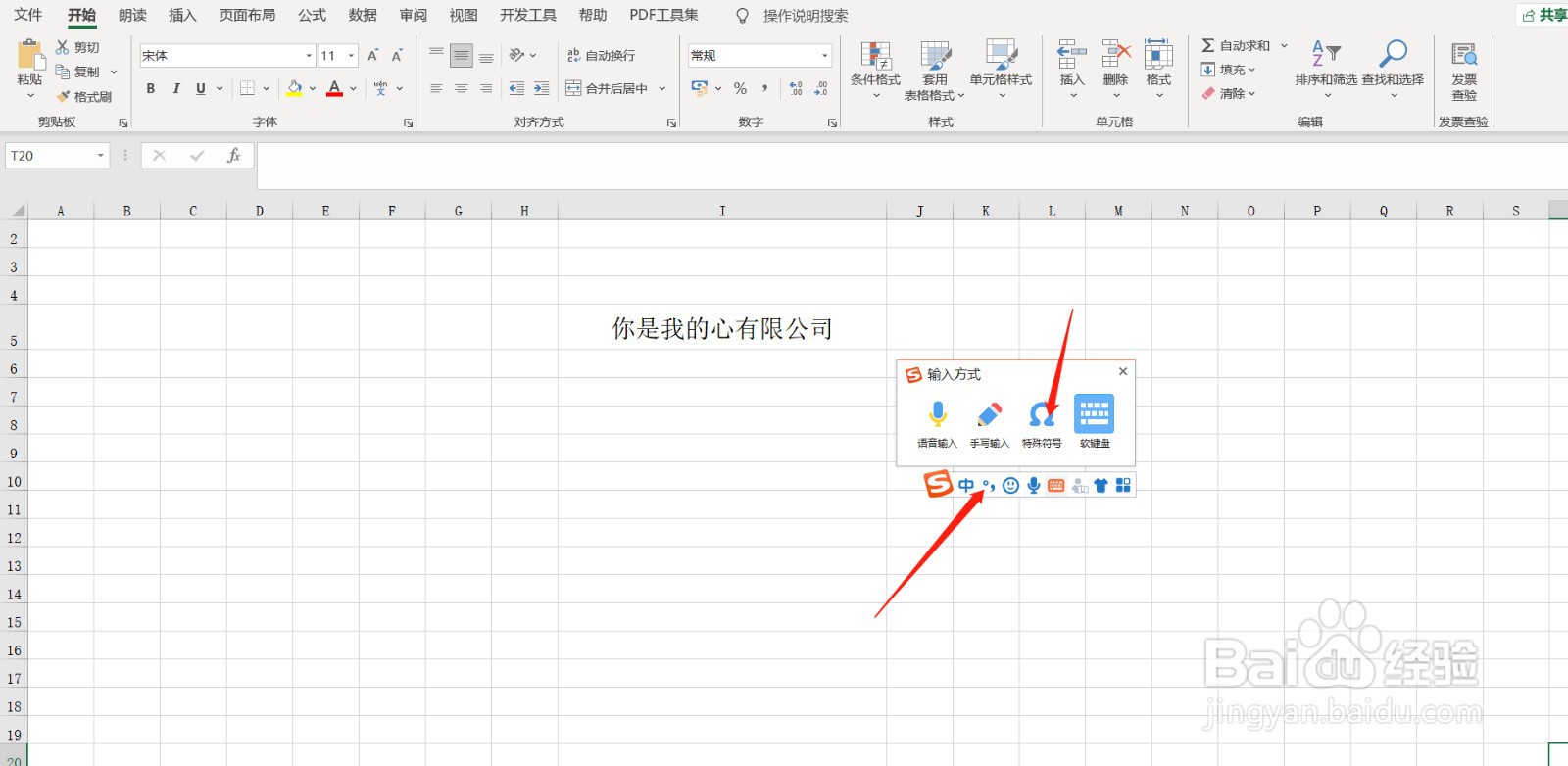Screen dimensions: 1568x766
Task: Toggle Italic formatting
Action: click(175, 88)
